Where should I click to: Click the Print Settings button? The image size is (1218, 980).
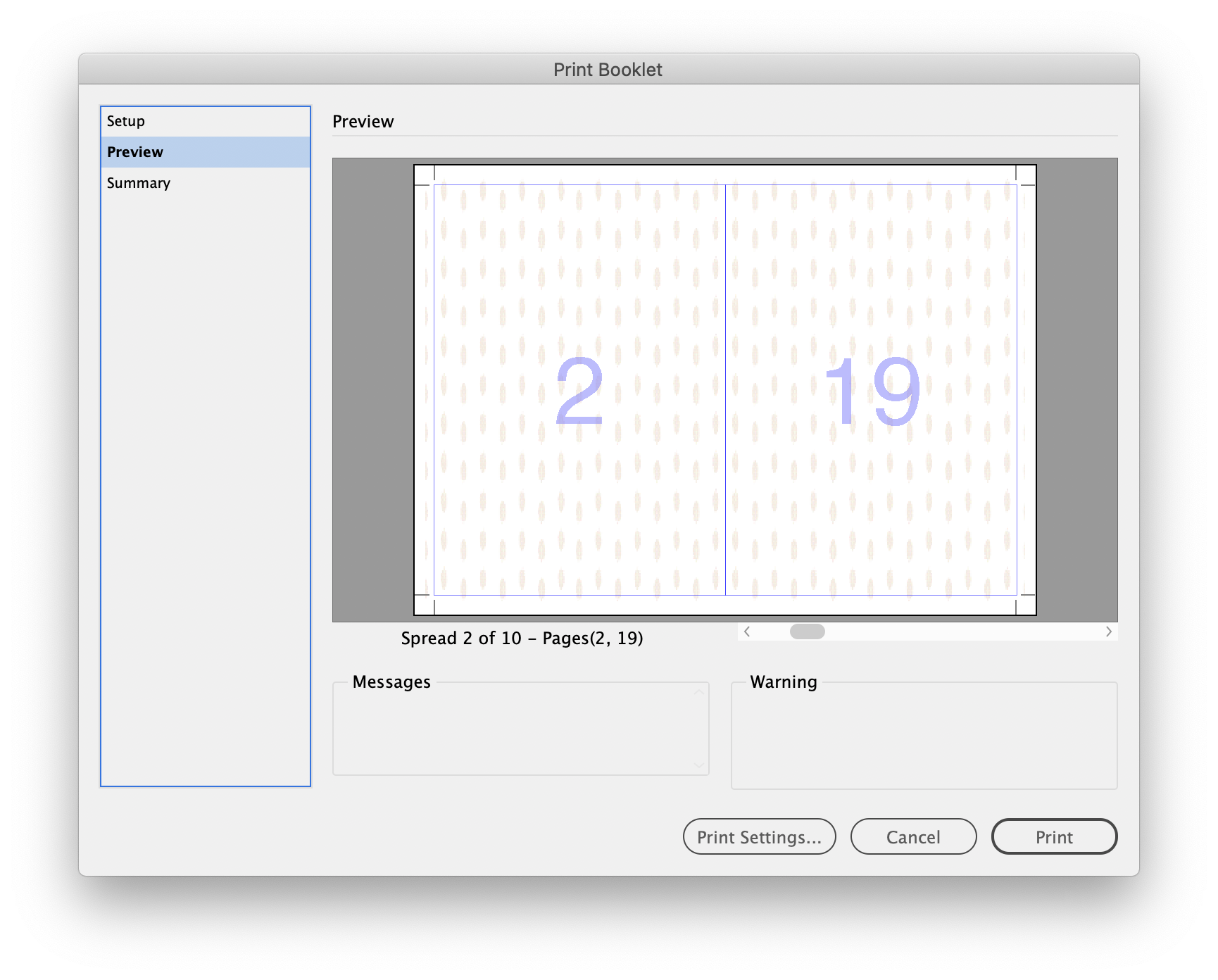(759, 837)
